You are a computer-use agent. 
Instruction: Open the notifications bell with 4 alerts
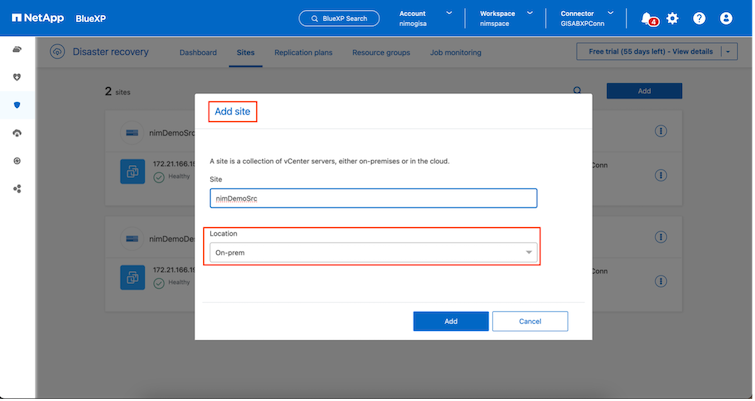(x=647, y=18)
